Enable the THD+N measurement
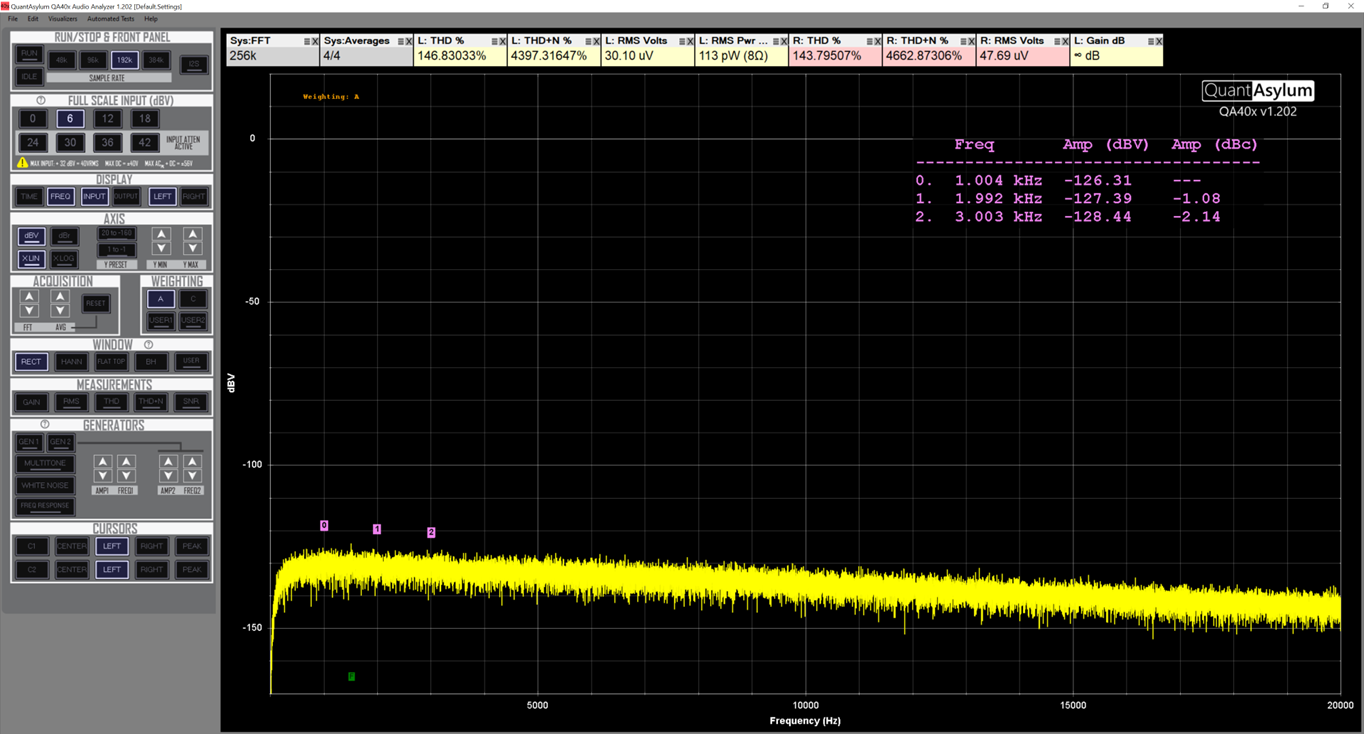This screenshot has width=1364, height=734. pyautogui.click(x=151, y=402)
